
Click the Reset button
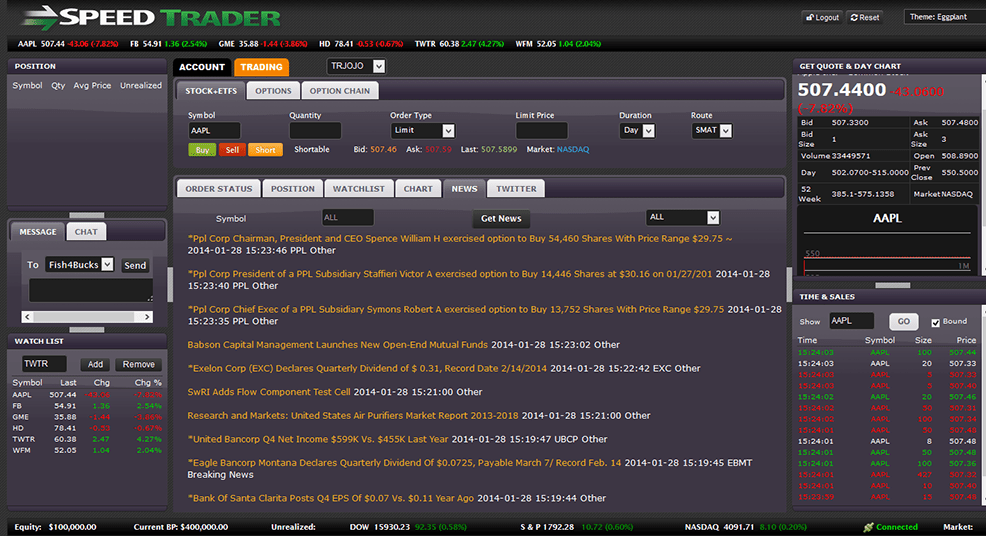point(865,18)
